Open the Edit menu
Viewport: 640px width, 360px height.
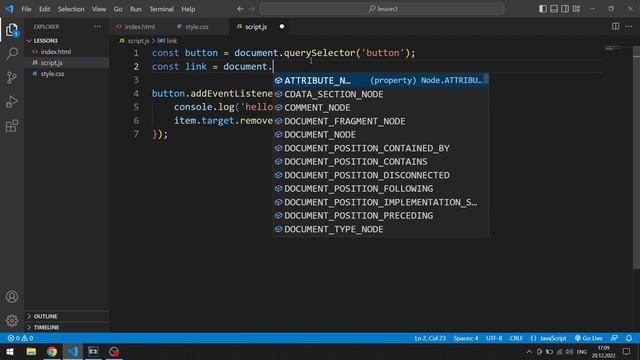pos(44,9)
